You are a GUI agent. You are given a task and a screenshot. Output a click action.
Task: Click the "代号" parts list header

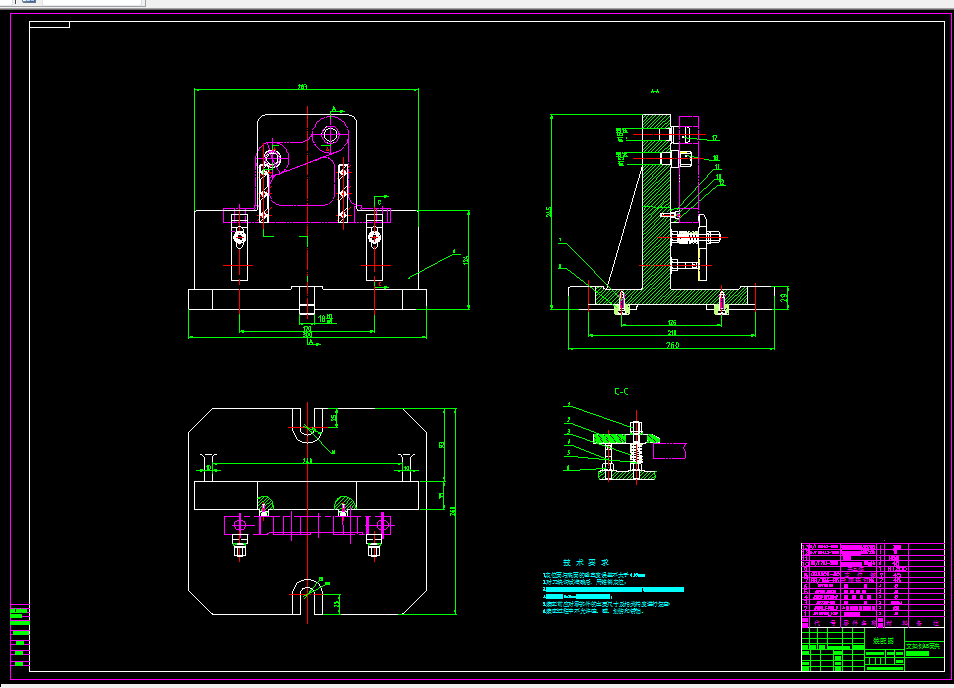coord(825,623)
